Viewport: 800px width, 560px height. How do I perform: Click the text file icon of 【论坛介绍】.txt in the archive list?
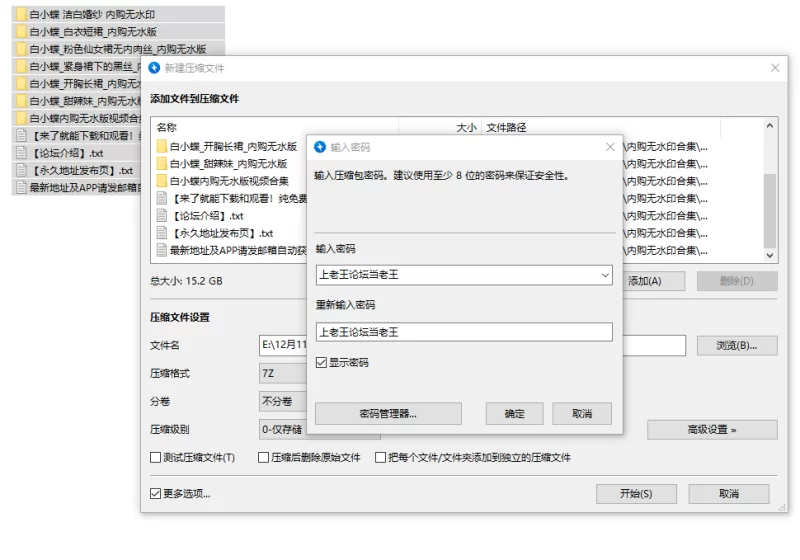click(x=162, y=215)
